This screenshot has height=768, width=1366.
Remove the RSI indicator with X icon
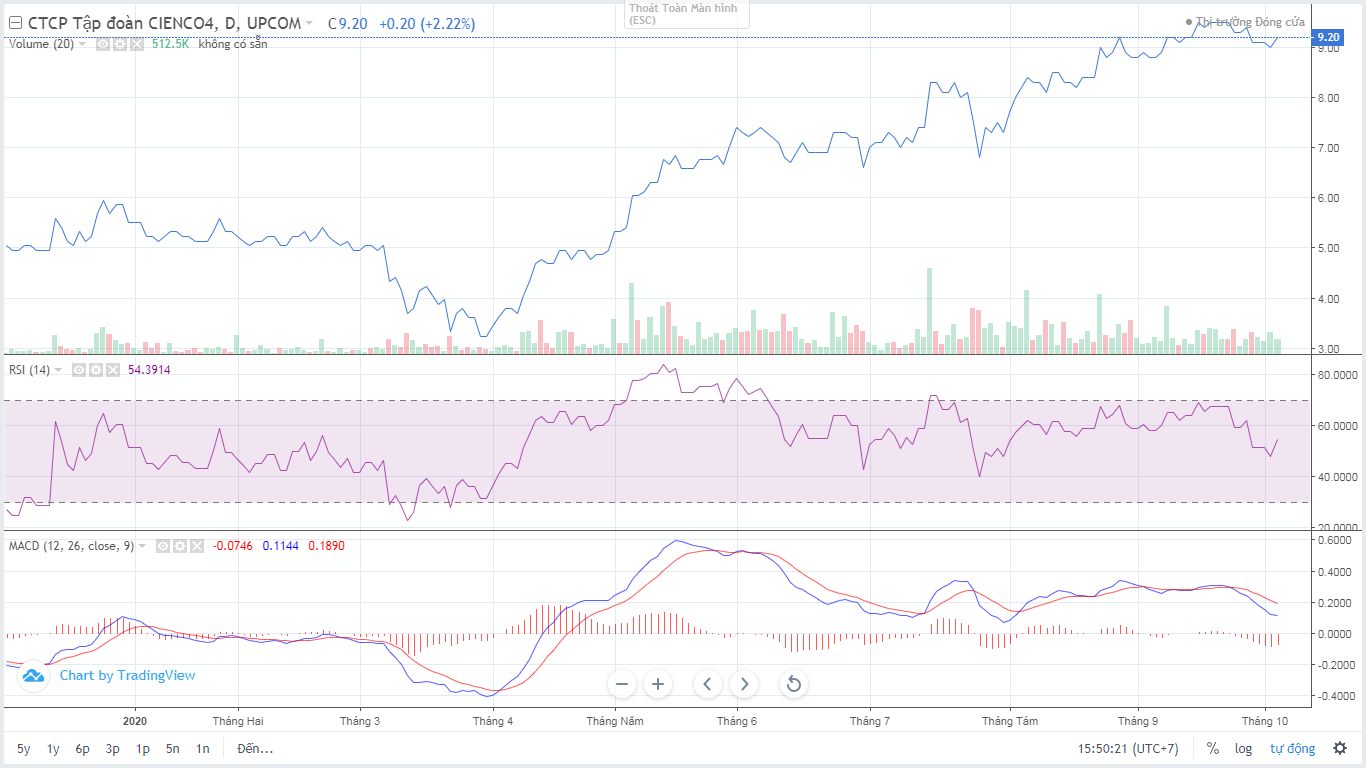[x=112, y=370]
